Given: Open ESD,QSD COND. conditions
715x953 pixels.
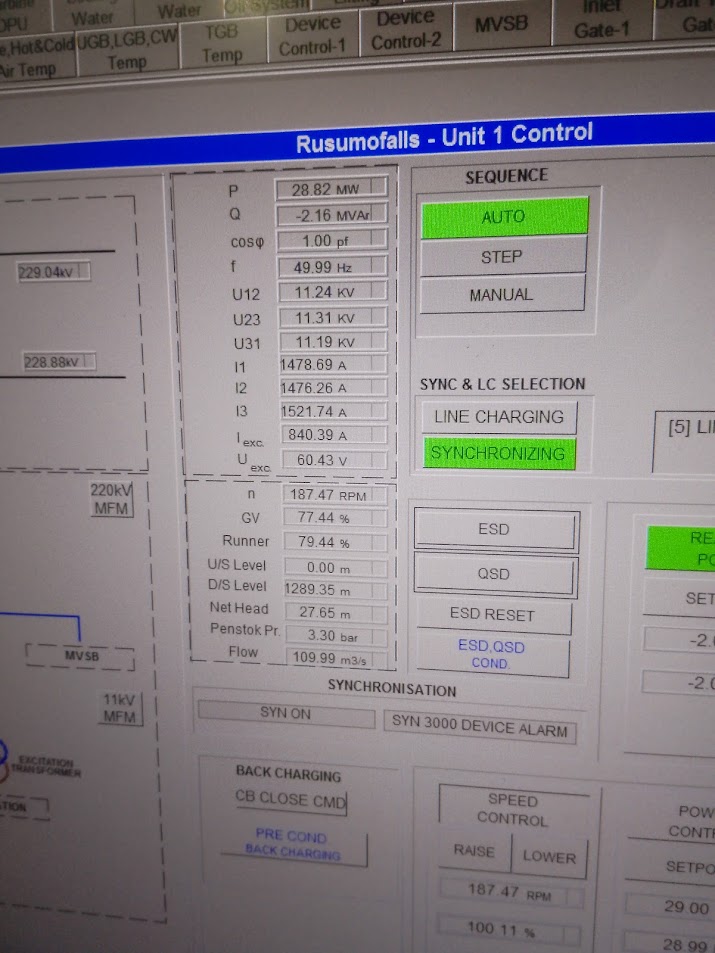Looking at the screenshot, I should pos(492,654).
